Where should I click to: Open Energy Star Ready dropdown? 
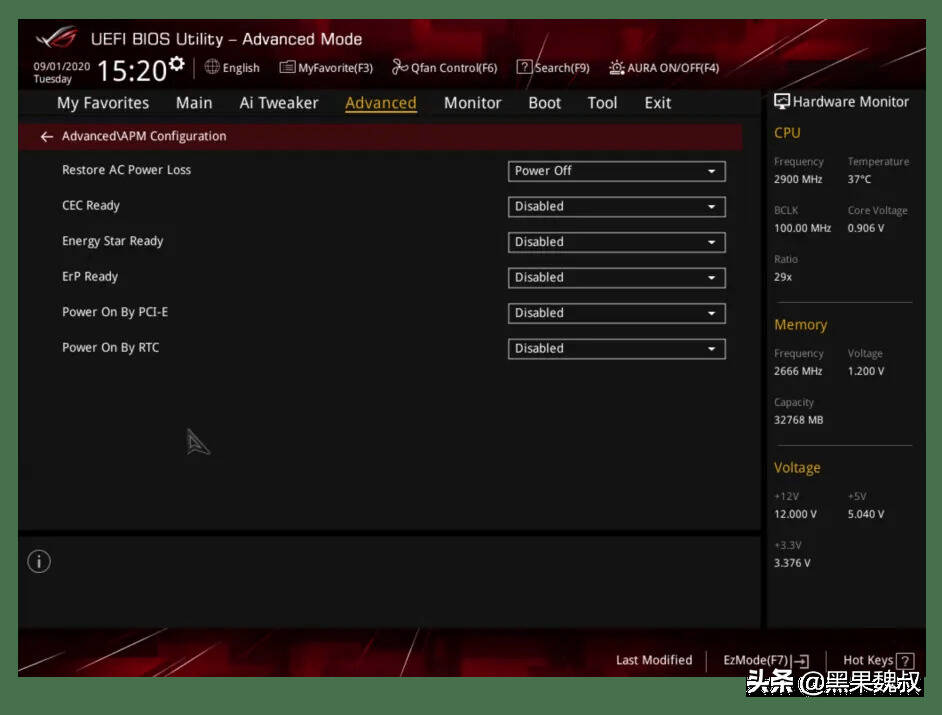[x=616, y=242]
